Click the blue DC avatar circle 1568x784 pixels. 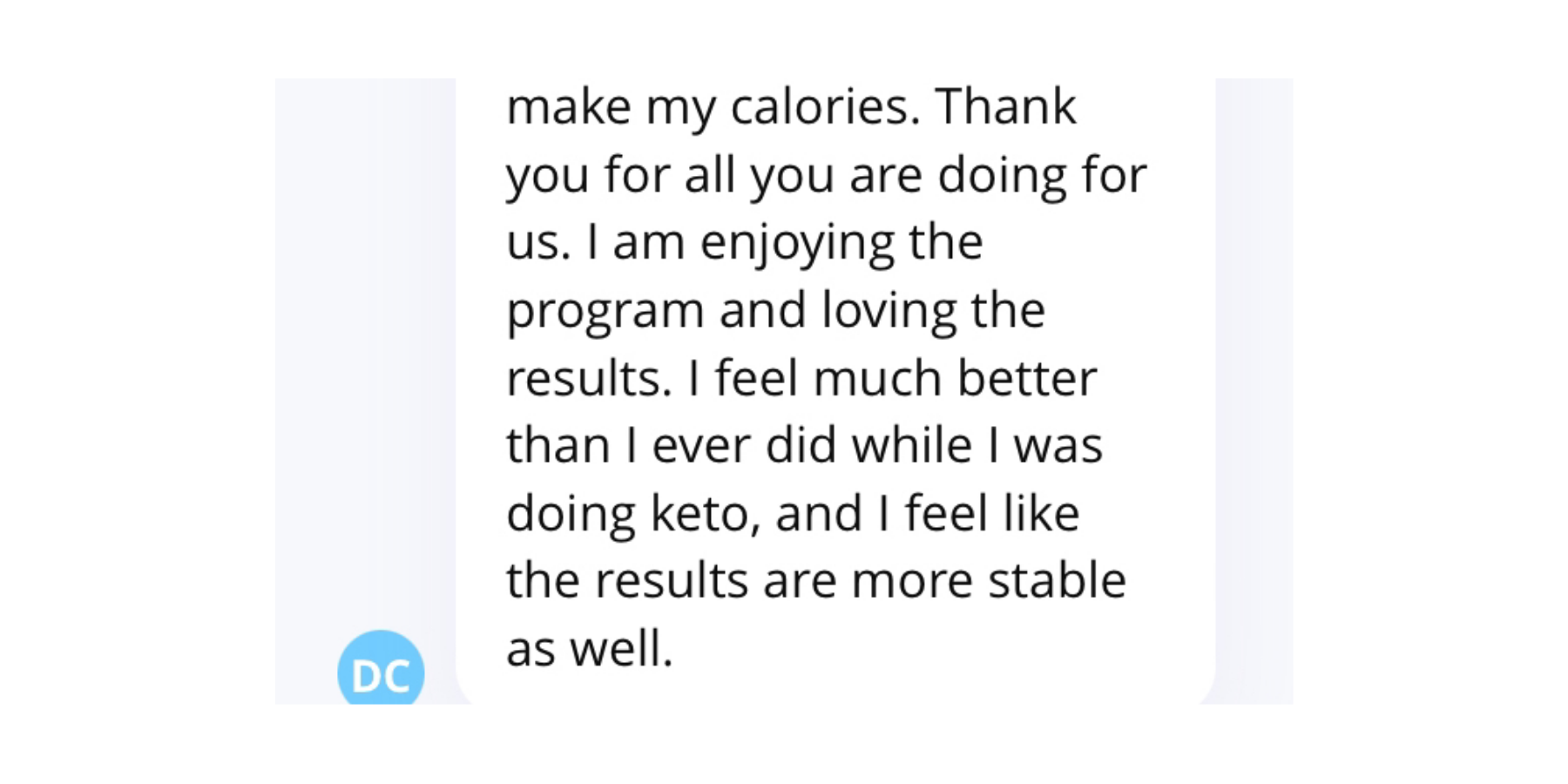(x=381, y=668)
